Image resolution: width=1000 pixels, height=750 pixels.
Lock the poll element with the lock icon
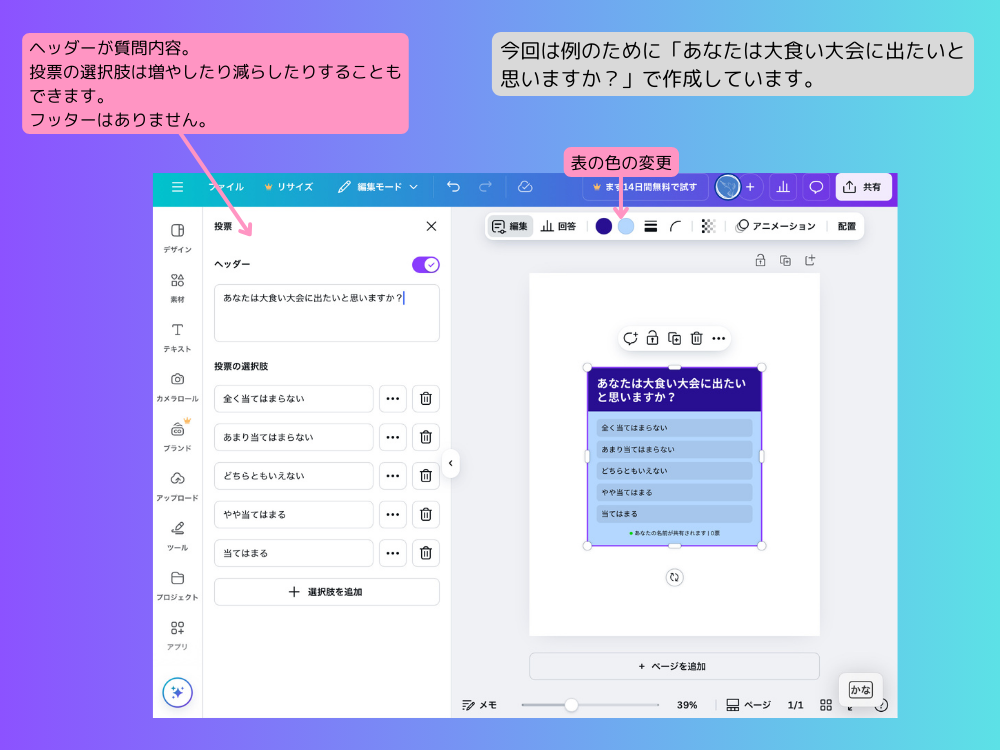tap(652, 338)
